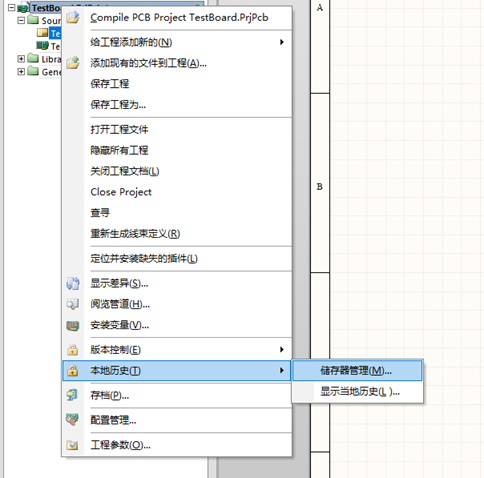484x478 pixels.
Task: Click the browse channels (阅览管道) icon
Action: pos(73,304)
